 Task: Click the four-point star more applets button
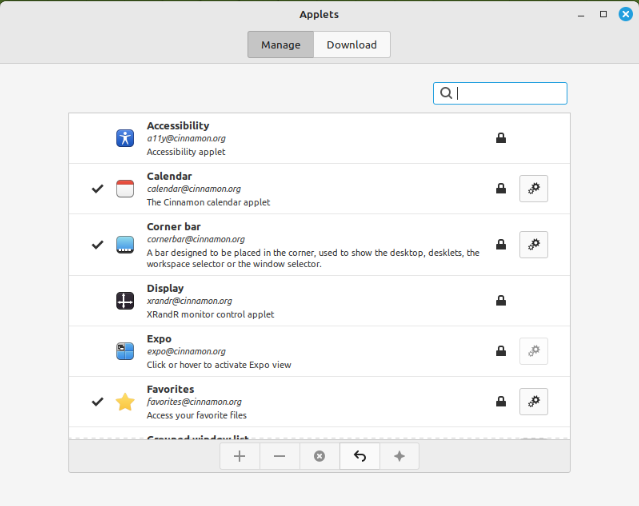coord(399,456)
